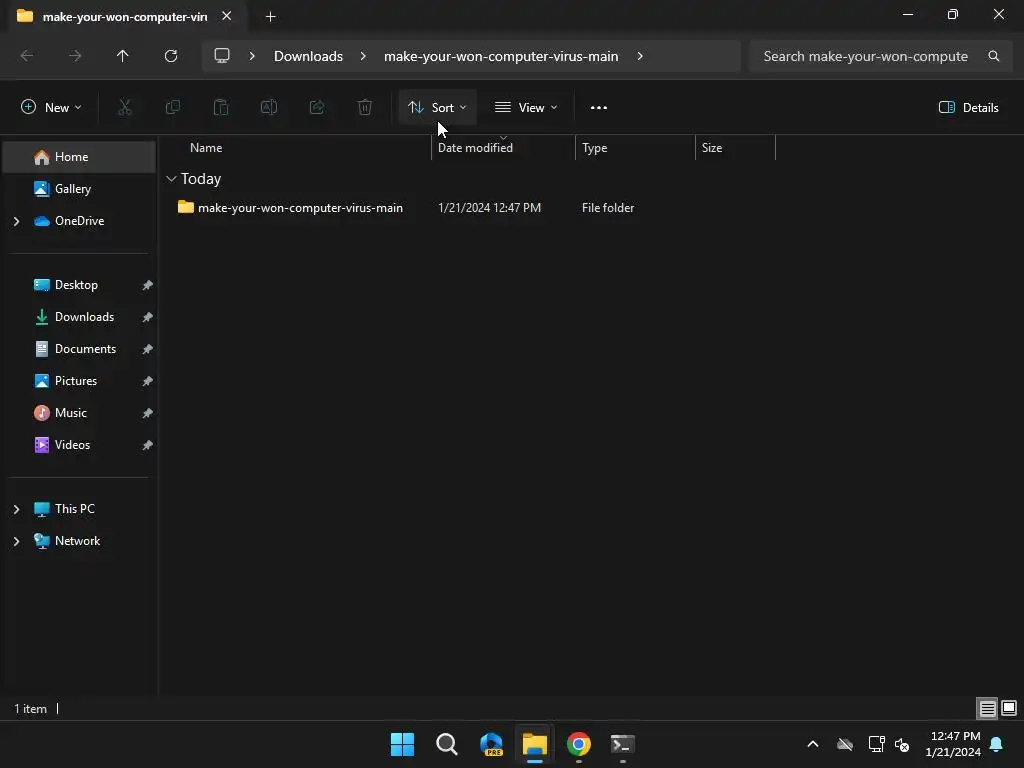1024x768 pixels.
Task: Add a new File Explorer tab
Action: 270,16
